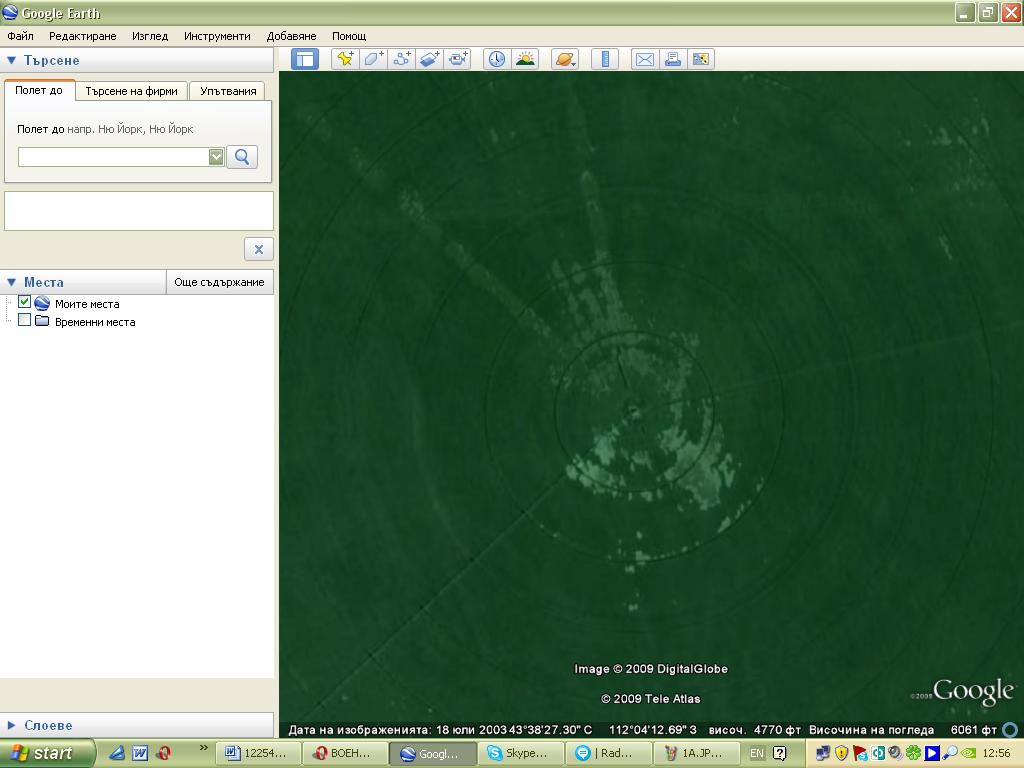This screenshot has height=768, width=1024.
Task: Select Временни места folder item
Action: click(x=95, y=322)
